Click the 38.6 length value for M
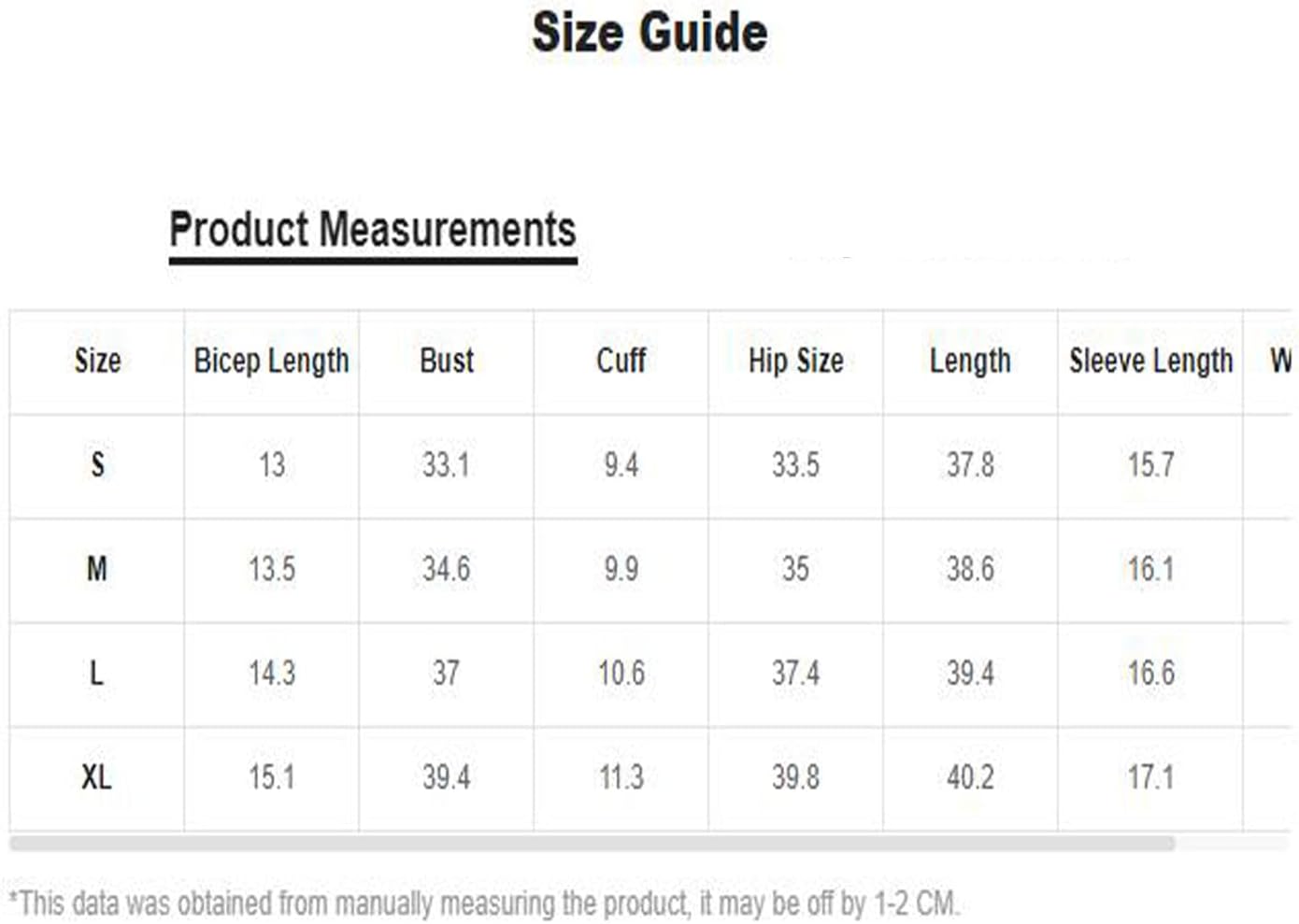This screenshot has width=1299, height=924. [x=970, y=568]
